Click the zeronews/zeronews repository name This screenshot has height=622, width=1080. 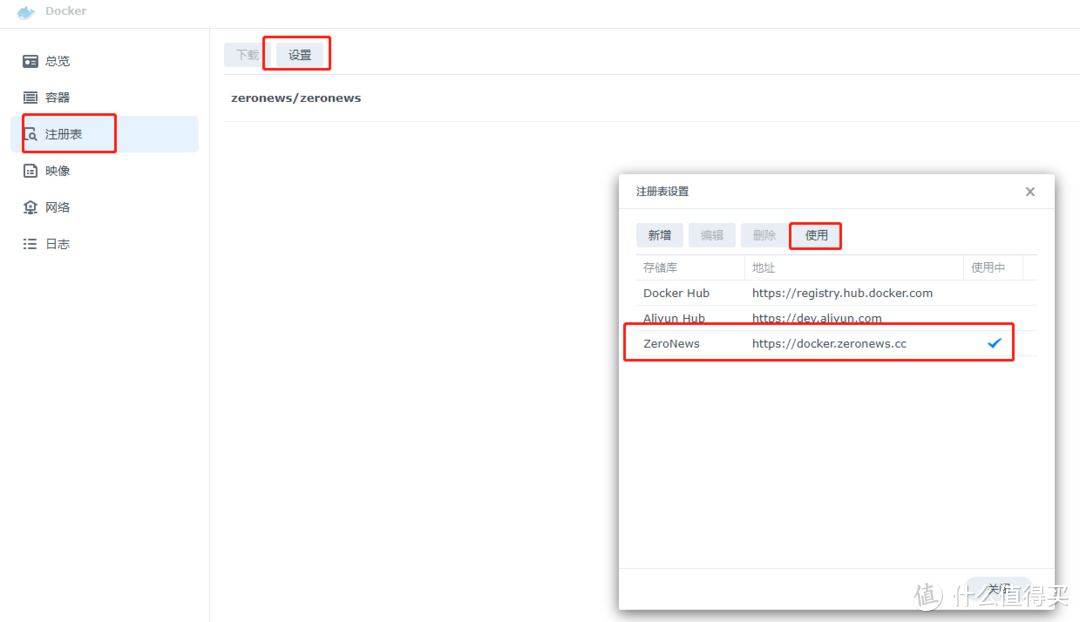(x=296, y=98)
